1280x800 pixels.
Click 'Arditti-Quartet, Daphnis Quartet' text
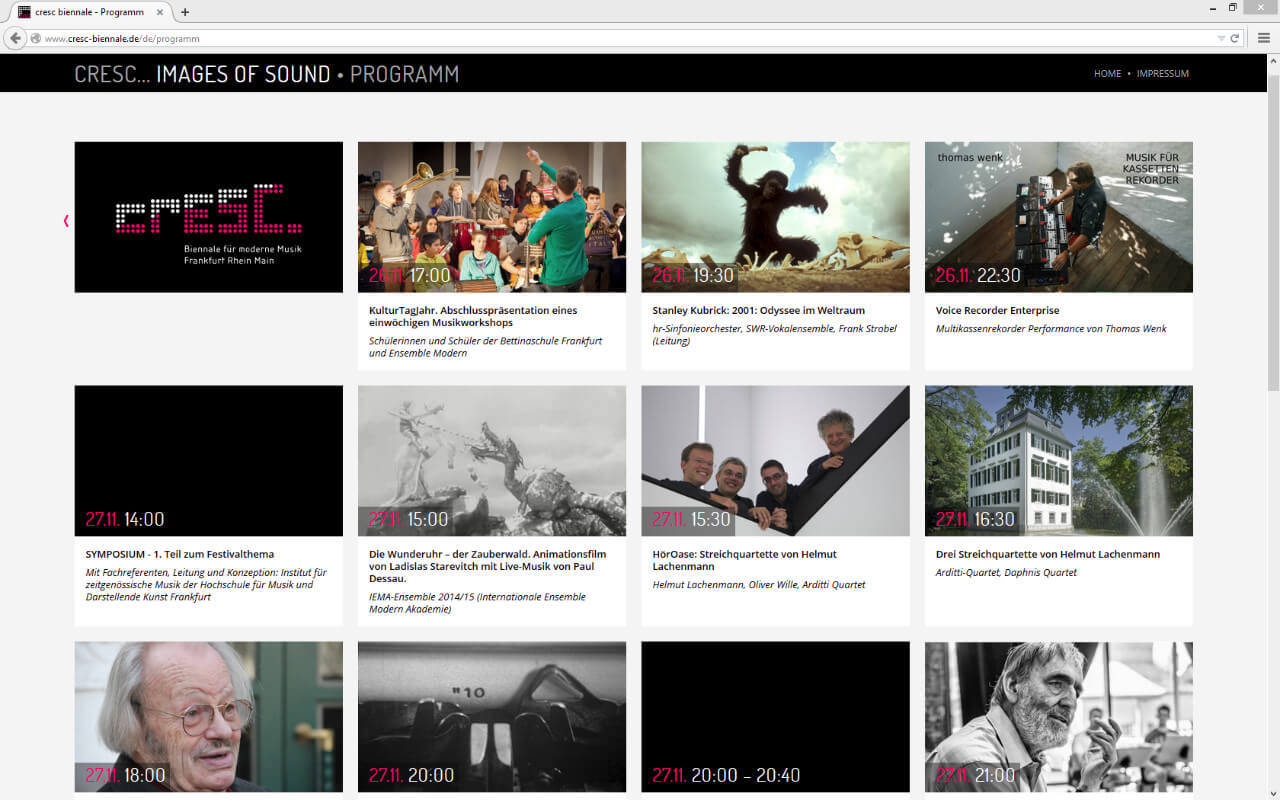click(x=1007, y=572)
